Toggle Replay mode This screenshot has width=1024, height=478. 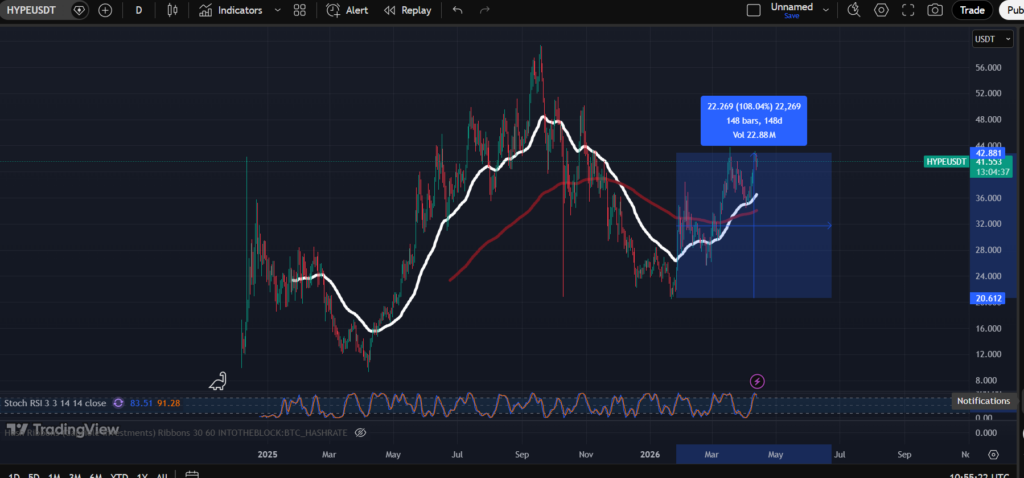[x=407, y=10]
